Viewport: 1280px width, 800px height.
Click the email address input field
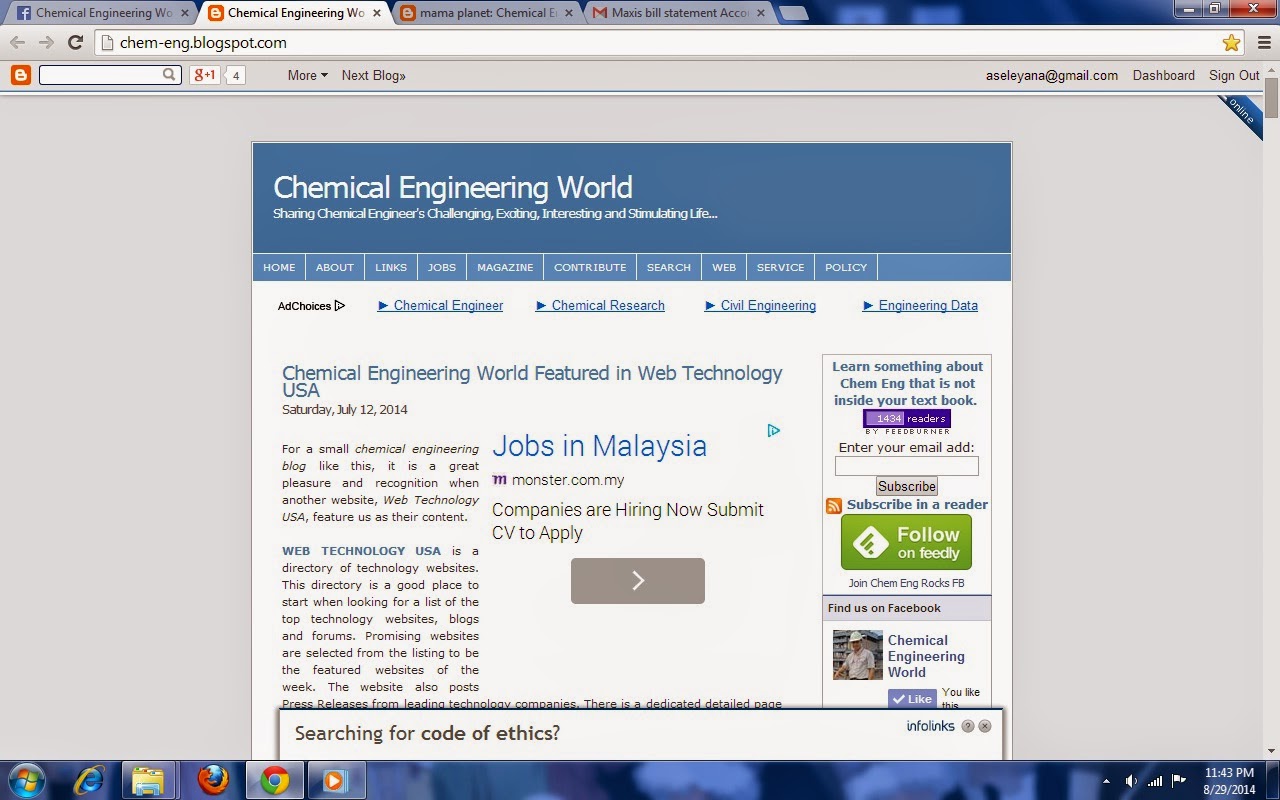906,466
